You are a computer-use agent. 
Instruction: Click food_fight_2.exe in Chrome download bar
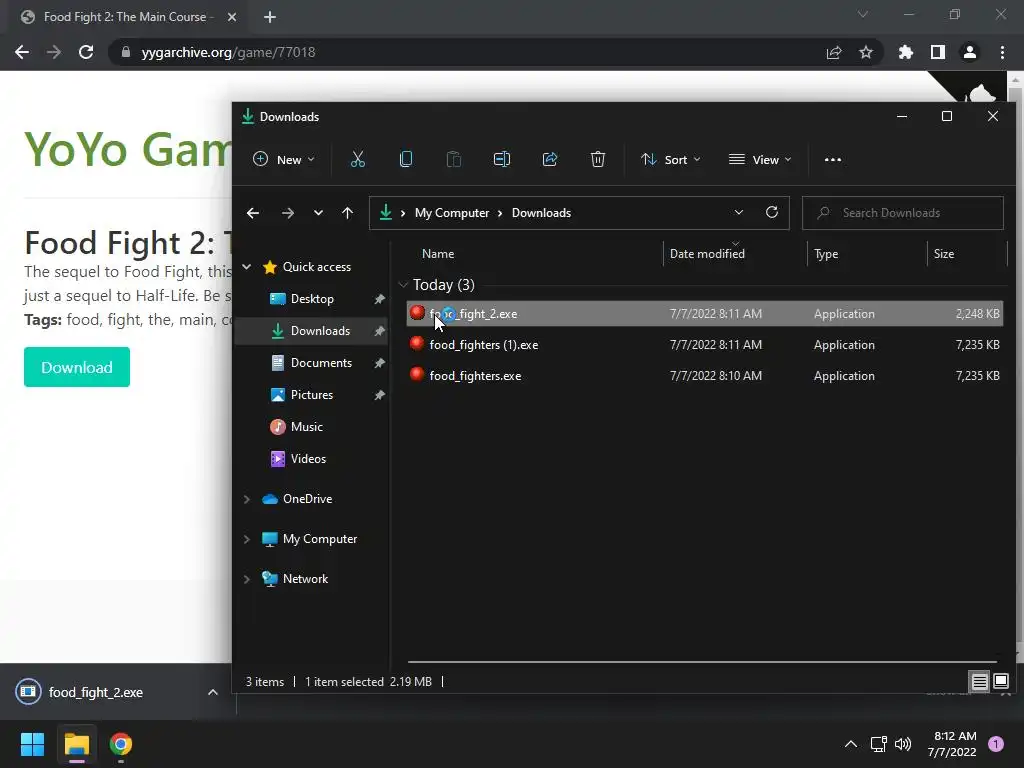tap(95, 692)
